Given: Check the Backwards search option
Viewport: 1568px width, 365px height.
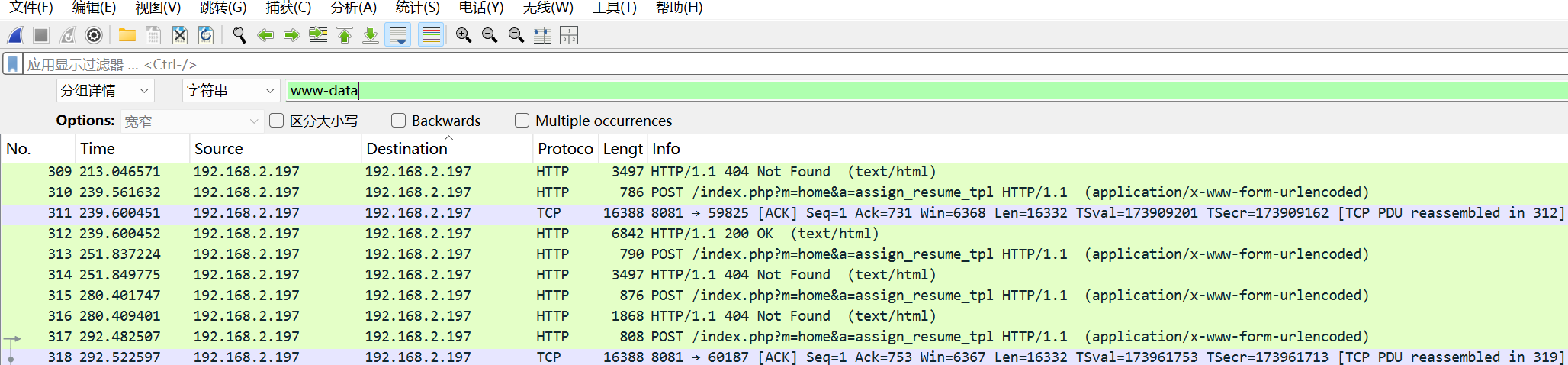Looking at the screenshot, I should pyautogui.click(x=398, y=121).
